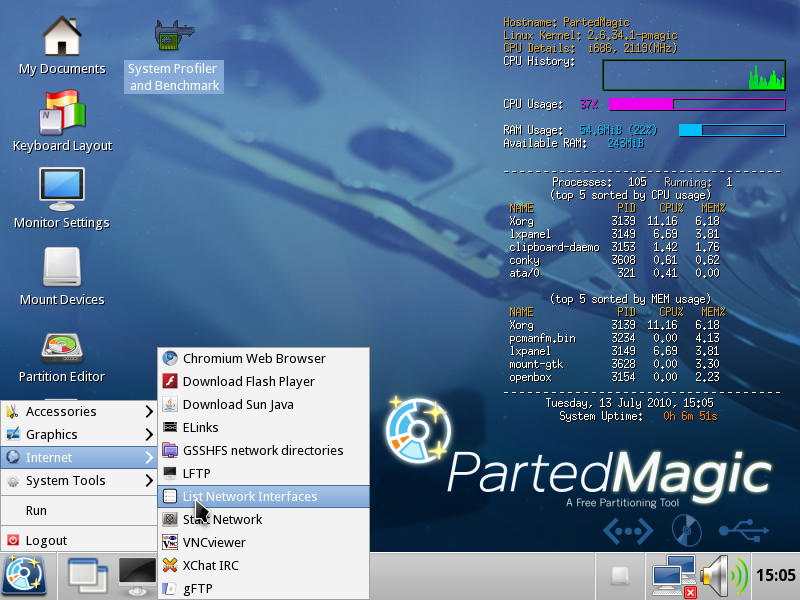This screenshot has height=600, width=800.
Task: Choose List Network Interfaces menu entry
Action: tap(249, 496)
